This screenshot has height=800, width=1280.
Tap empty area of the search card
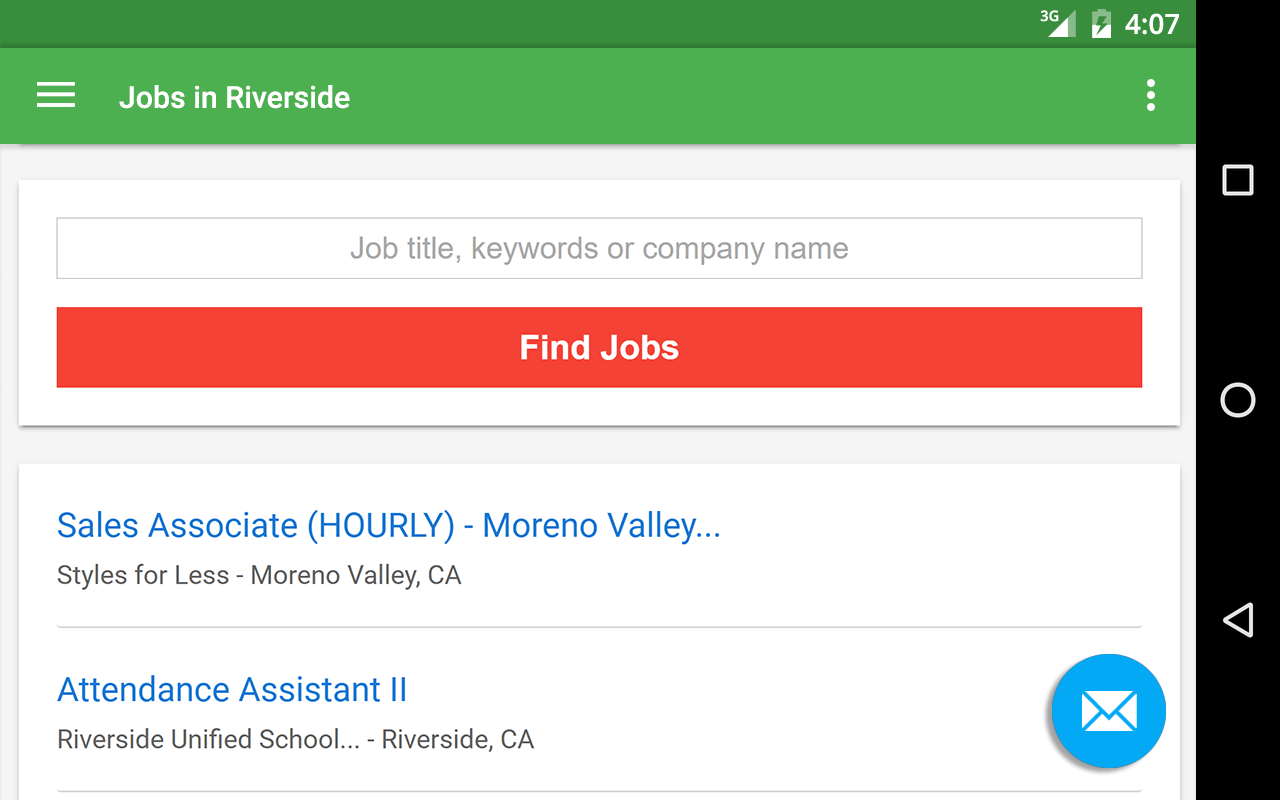[599, 406]
